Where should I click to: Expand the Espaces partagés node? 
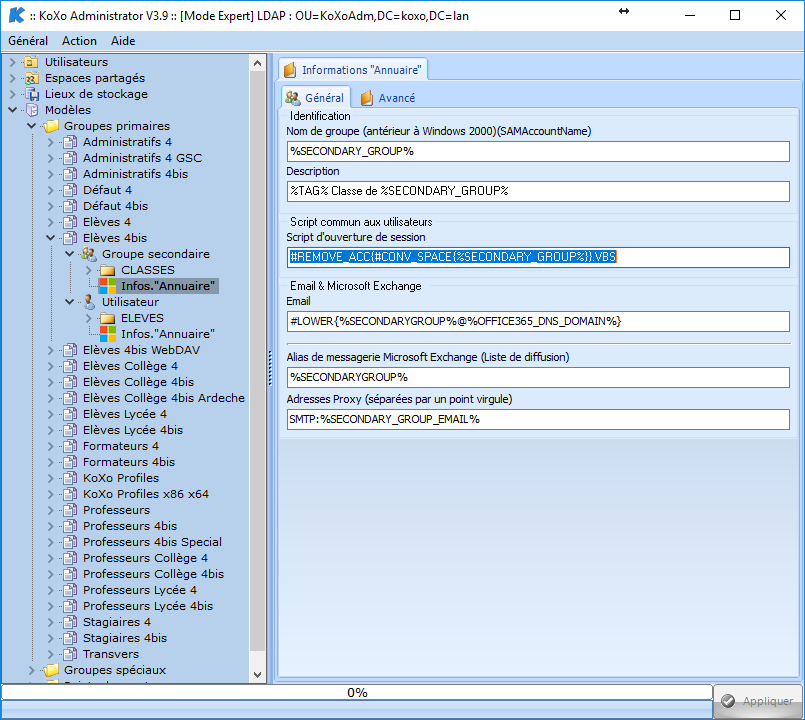13,78
